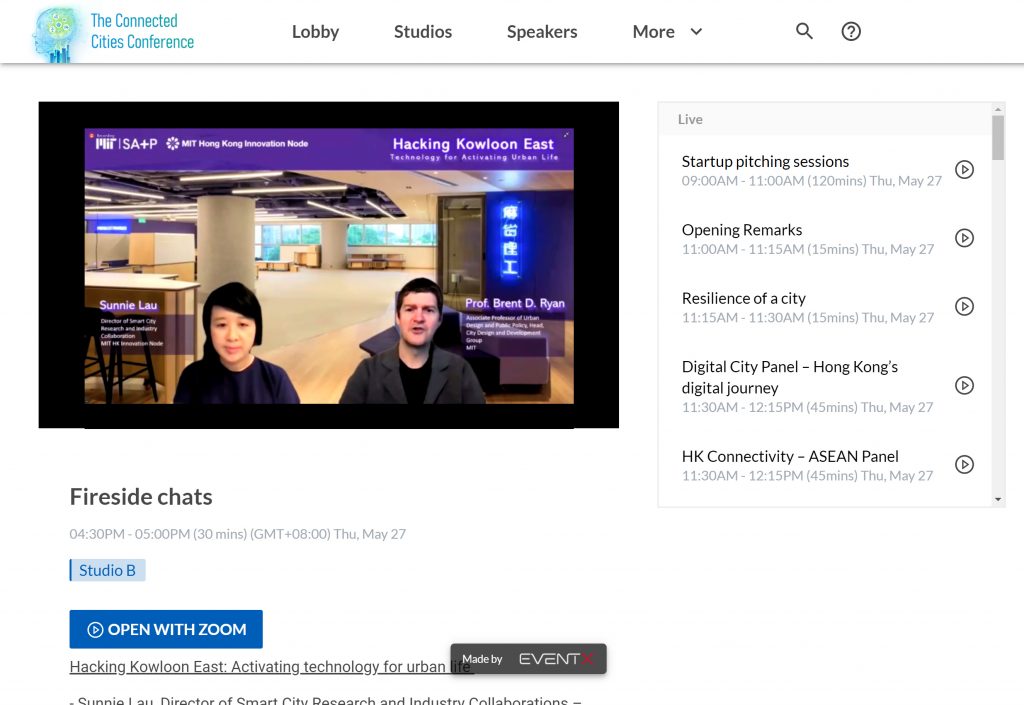This screenshot has height=705, width=1024.
Task: Click the chevron next to More
Action: pos(696,31)
